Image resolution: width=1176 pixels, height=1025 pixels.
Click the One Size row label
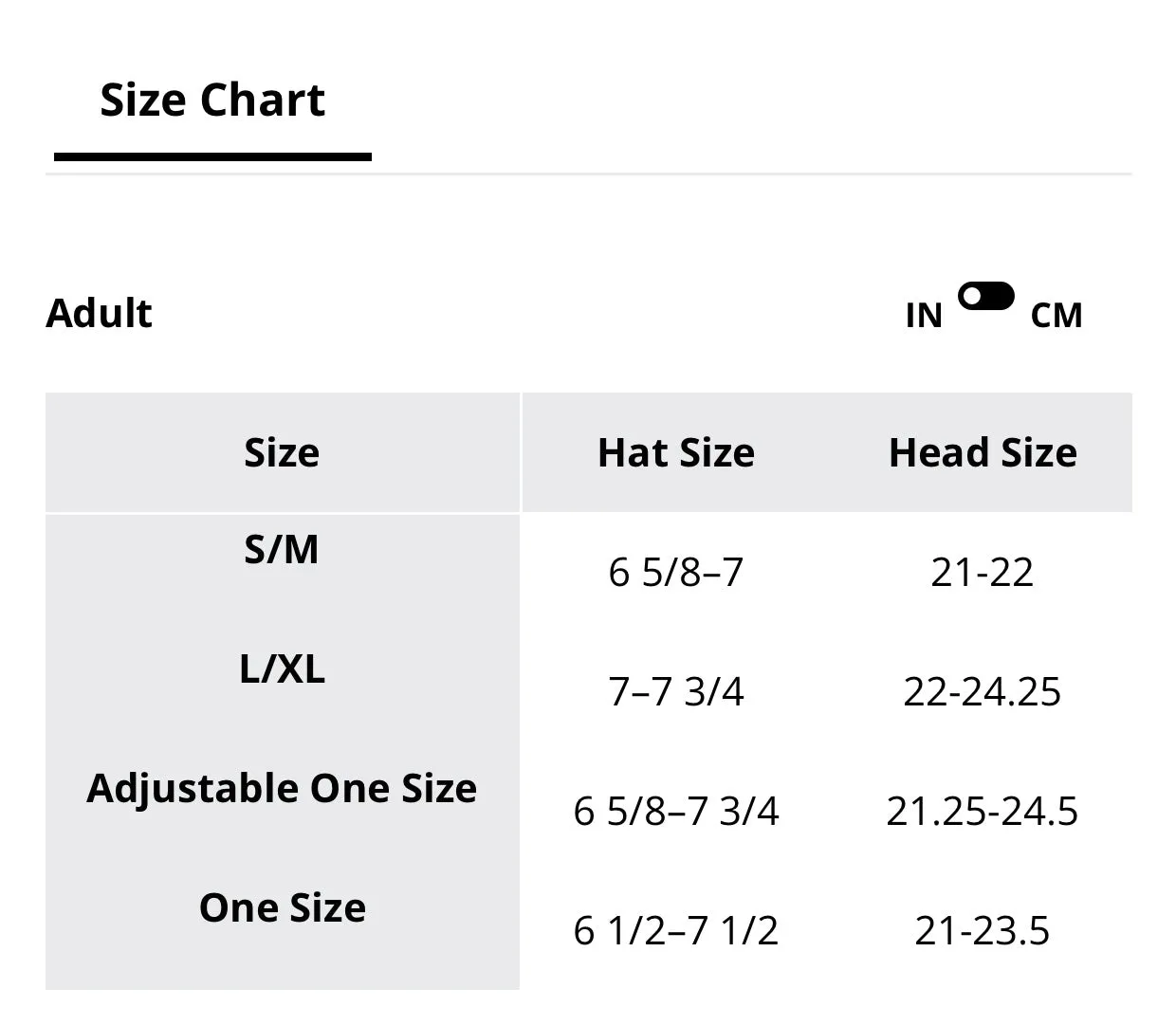pos(282,908)
